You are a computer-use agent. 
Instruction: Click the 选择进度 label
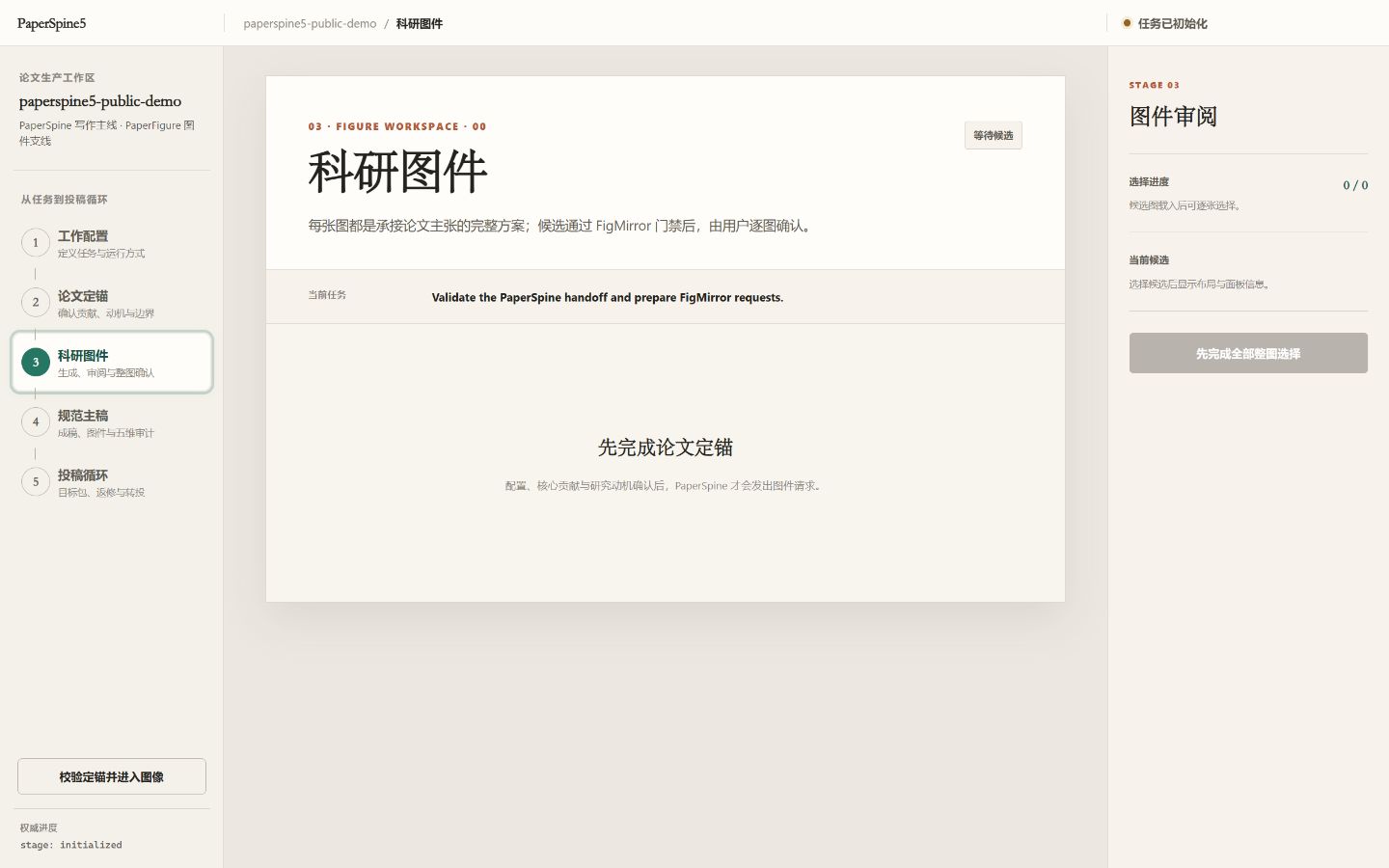tap(1149, 182)
